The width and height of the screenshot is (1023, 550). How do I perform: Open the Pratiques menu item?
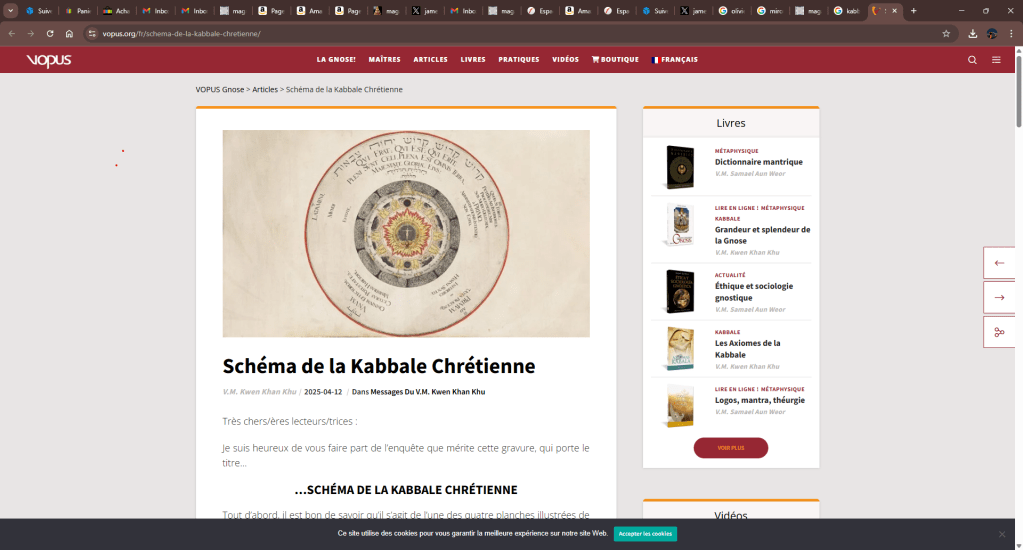[518, 60]
